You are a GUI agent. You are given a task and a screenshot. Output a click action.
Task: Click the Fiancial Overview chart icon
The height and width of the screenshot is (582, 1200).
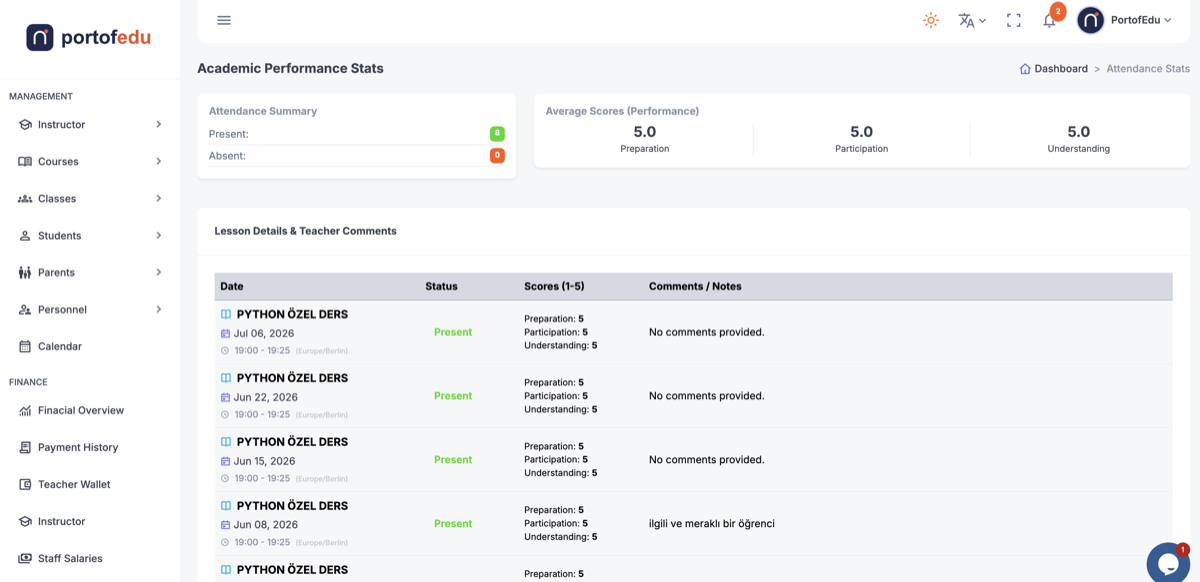click(25, 410)
